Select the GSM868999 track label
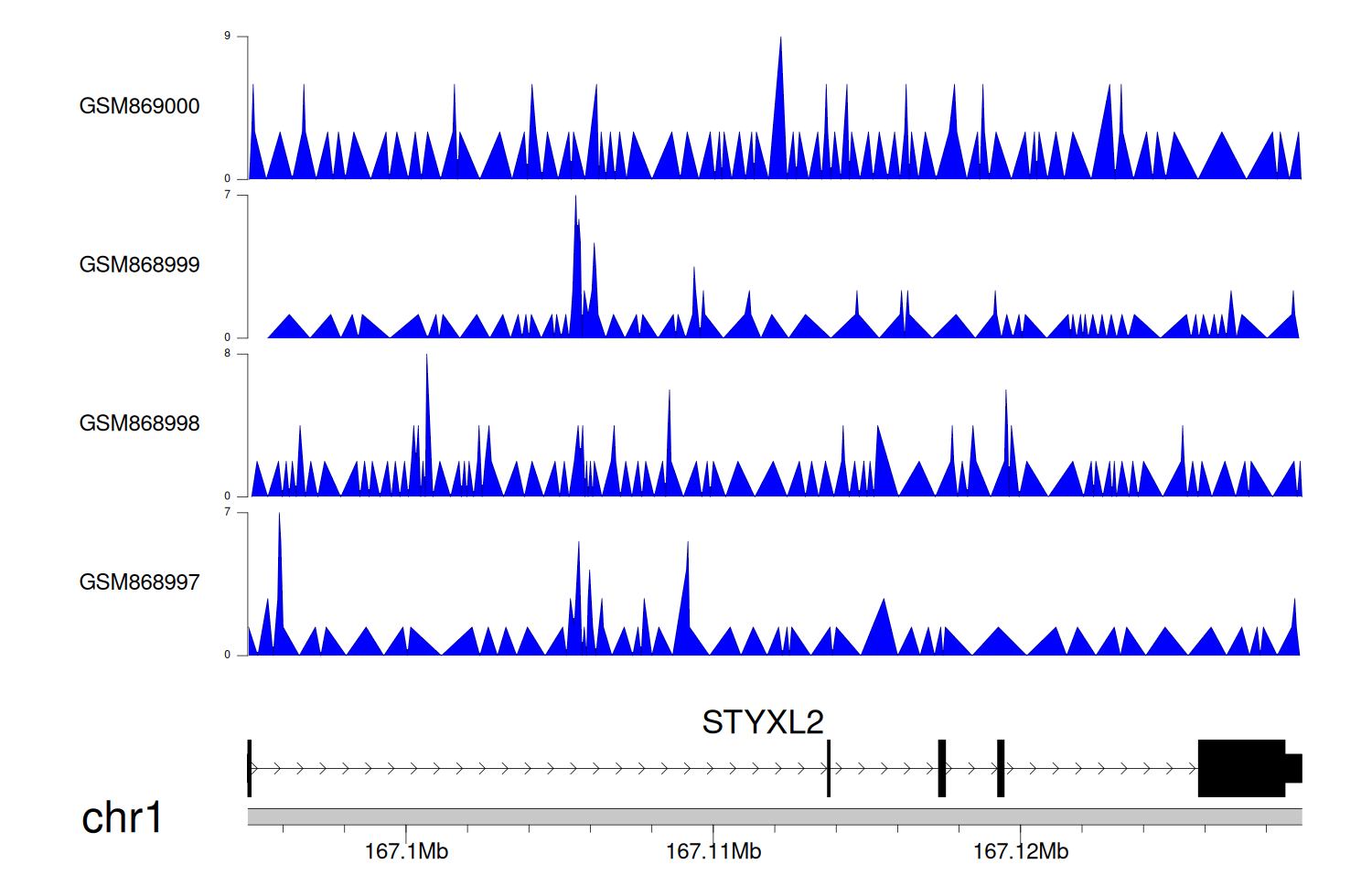1372x896 pixels. tap(139, 265)
